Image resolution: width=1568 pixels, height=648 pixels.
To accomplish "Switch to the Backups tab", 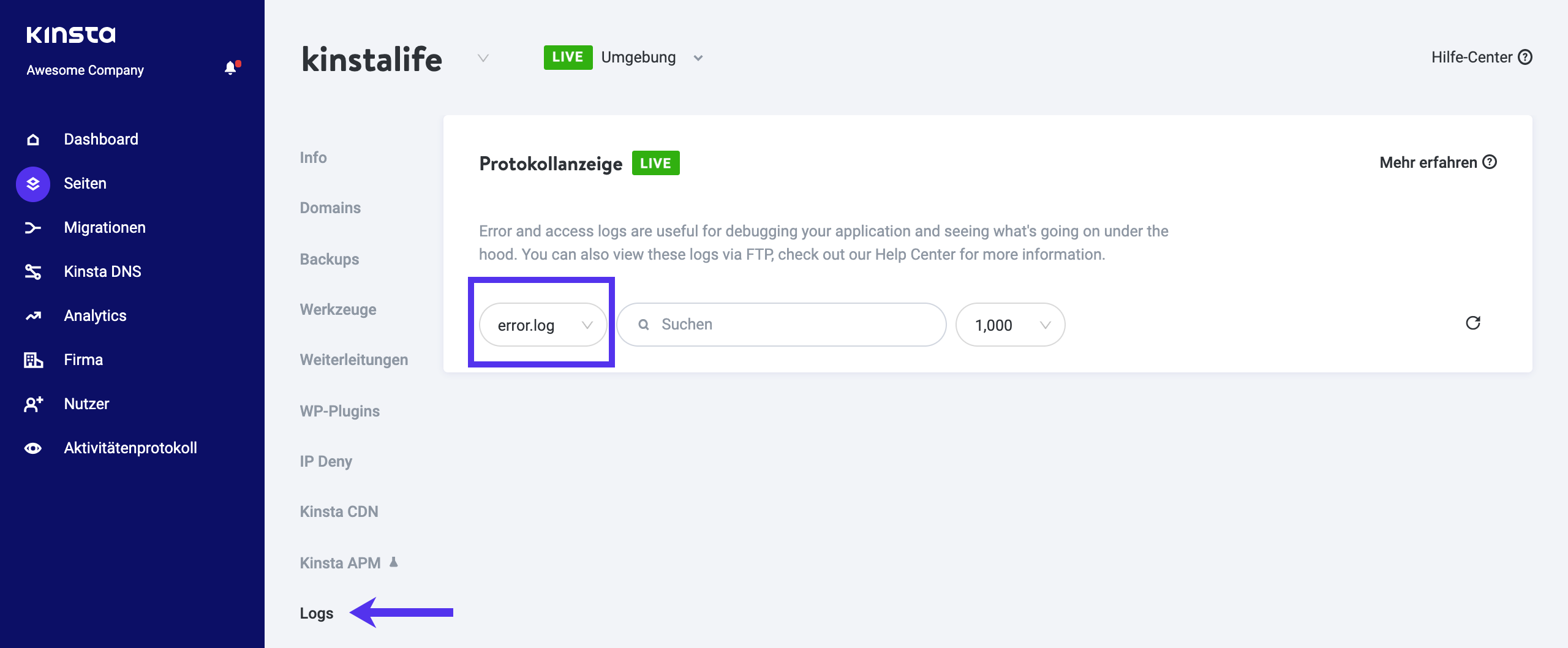I will tap(328, 259).
